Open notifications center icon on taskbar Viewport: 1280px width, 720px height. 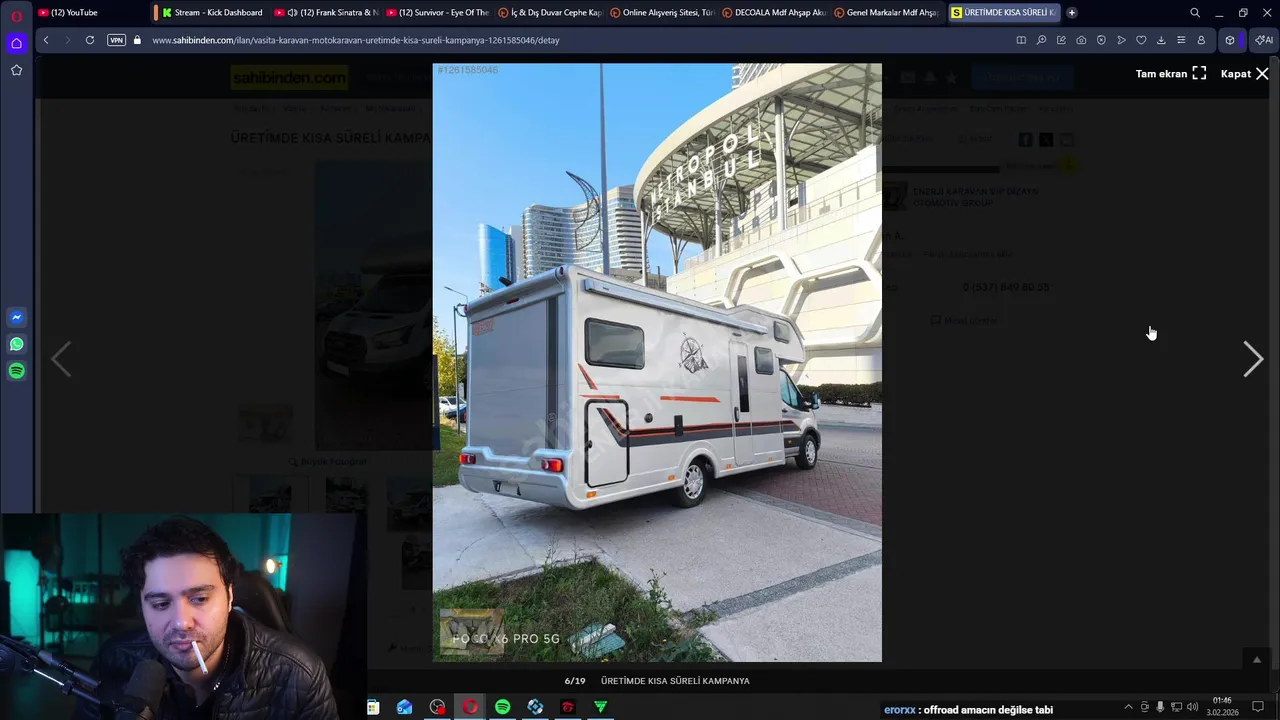click(1258, 707)
